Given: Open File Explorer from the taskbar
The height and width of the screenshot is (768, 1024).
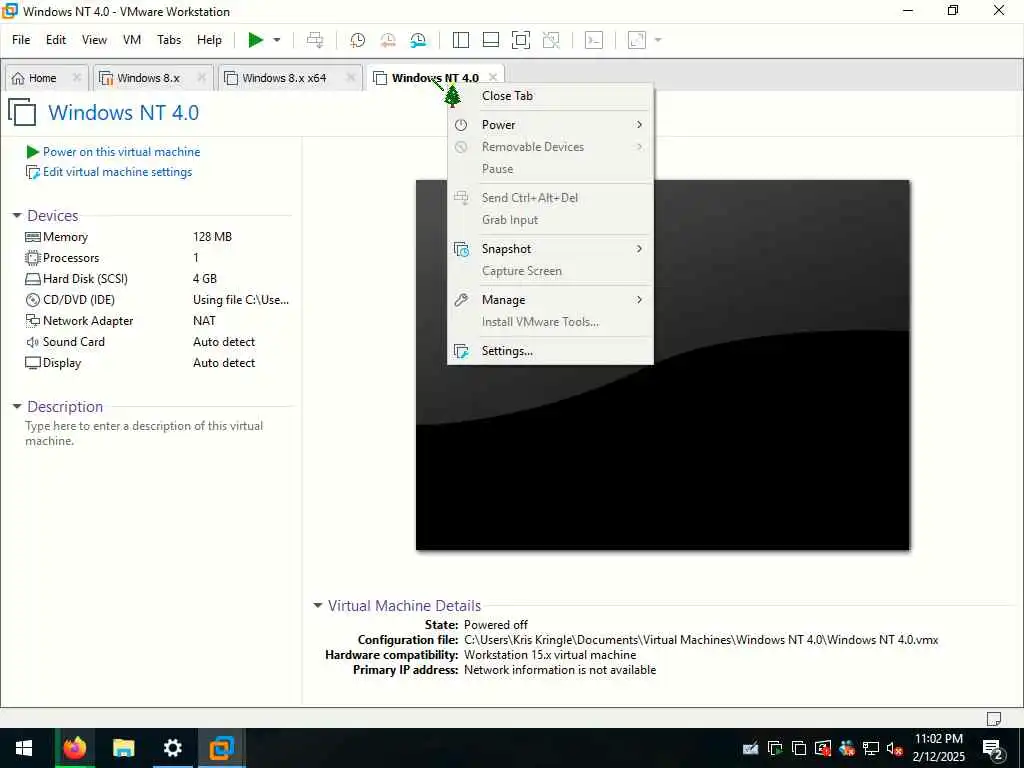Looking at the screenshot, I should coord(123,748).
